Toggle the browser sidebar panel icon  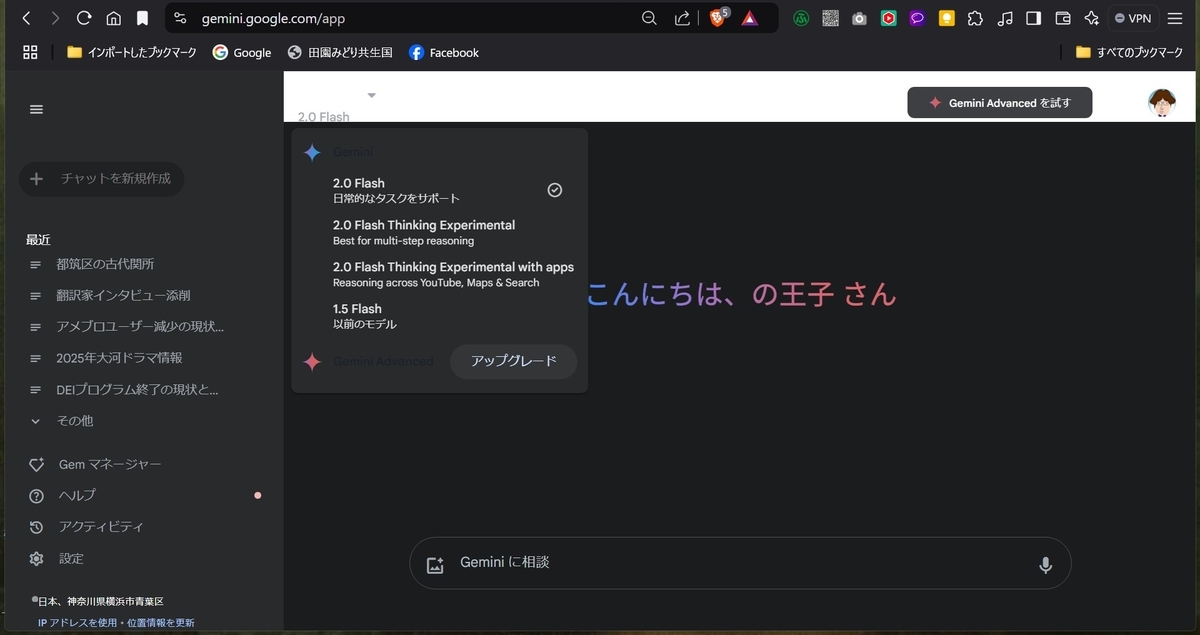pyautogui.click(x=1034, y=18)
